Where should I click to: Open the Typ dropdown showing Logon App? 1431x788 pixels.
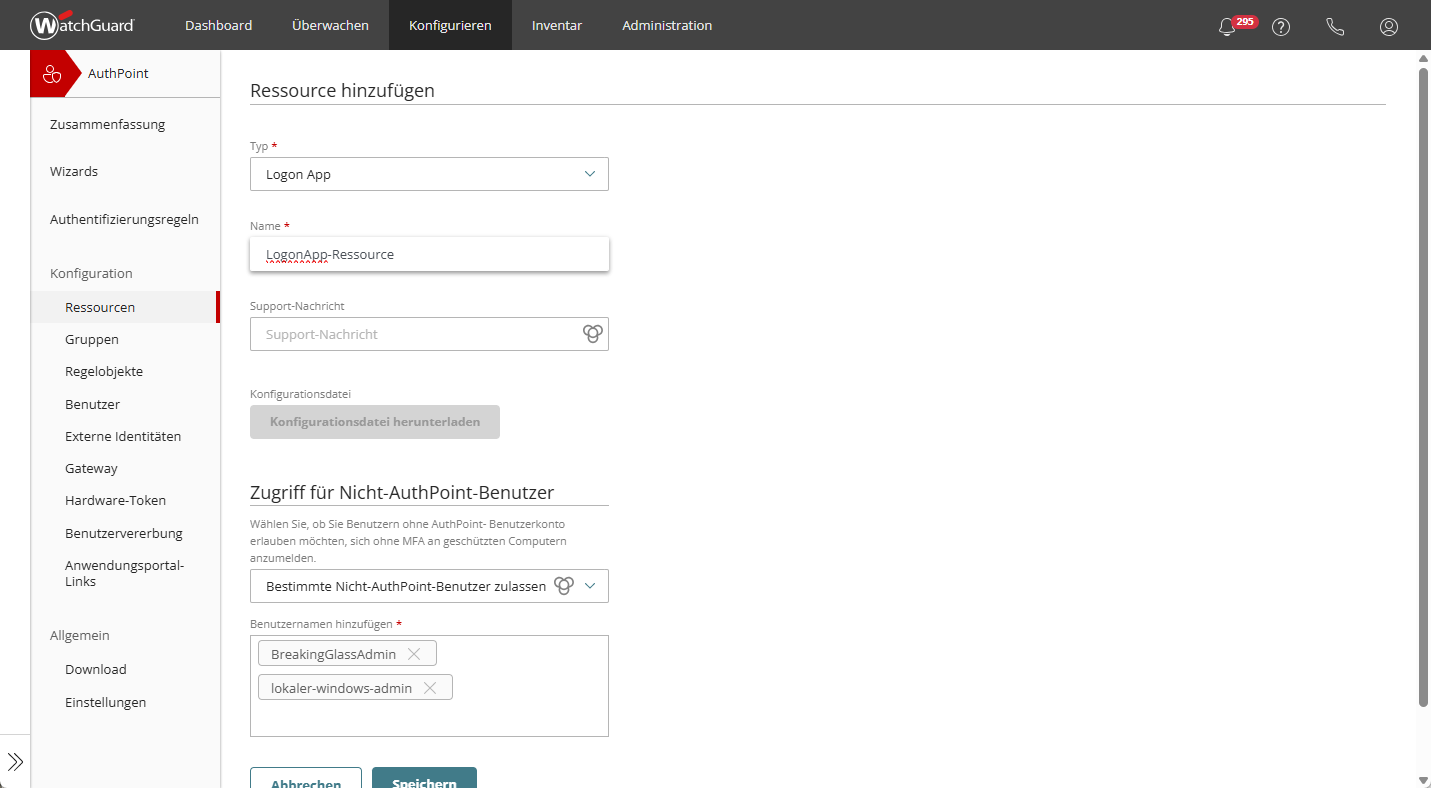(429, 174)
